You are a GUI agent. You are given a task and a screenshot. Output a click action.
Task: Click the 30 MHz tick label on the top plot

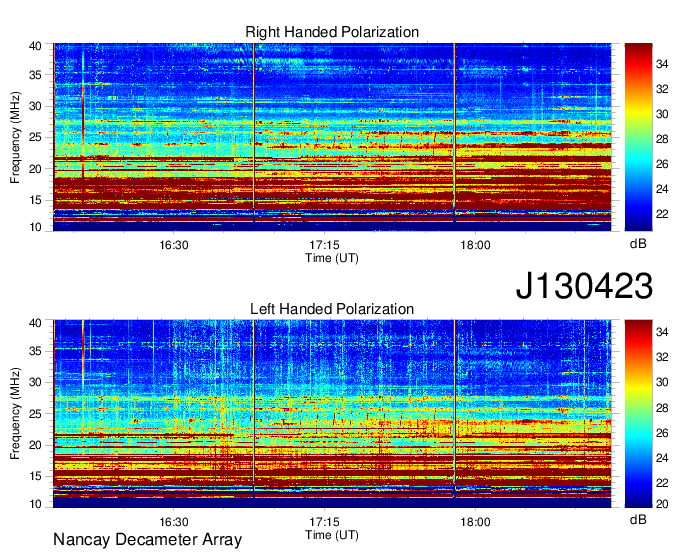coord(35,106)
